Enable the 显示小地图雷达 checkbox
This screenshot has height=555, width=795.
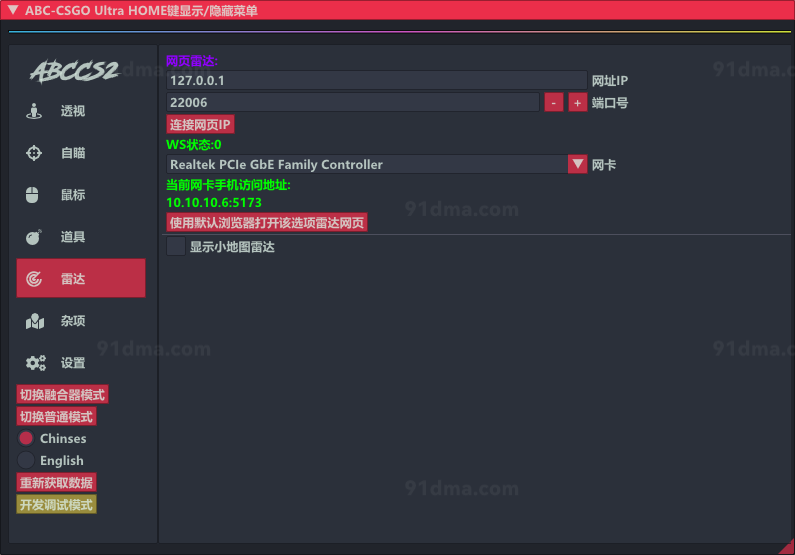176,247
